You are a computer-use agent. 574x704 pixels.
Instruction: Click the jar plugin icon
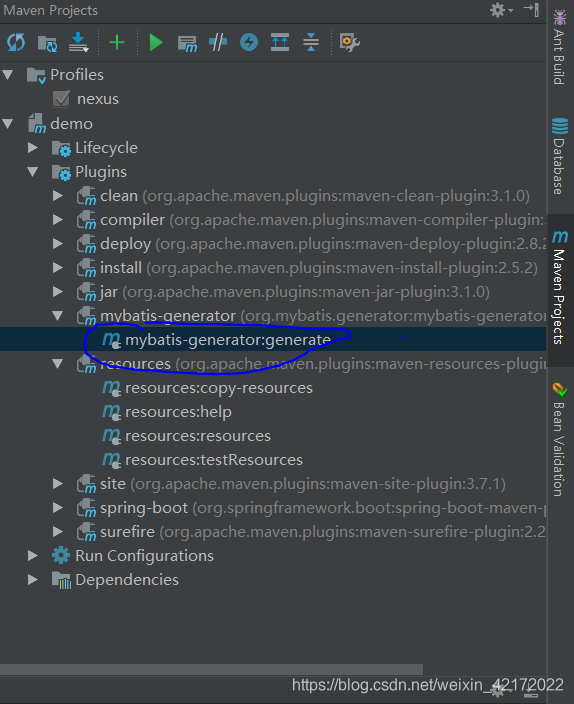coord(86,292)
